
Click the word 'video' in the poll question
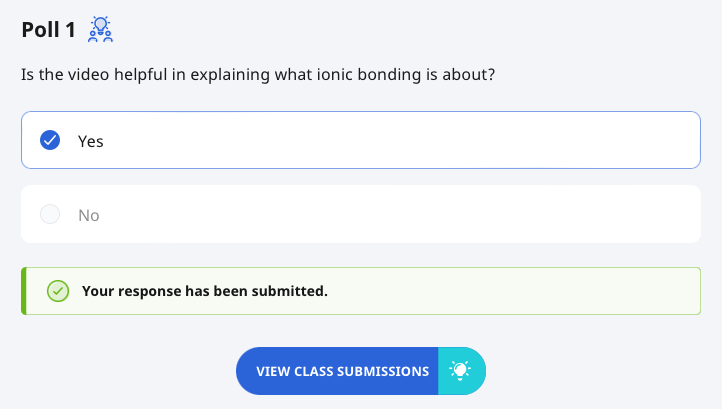click(x=88, y=74)
